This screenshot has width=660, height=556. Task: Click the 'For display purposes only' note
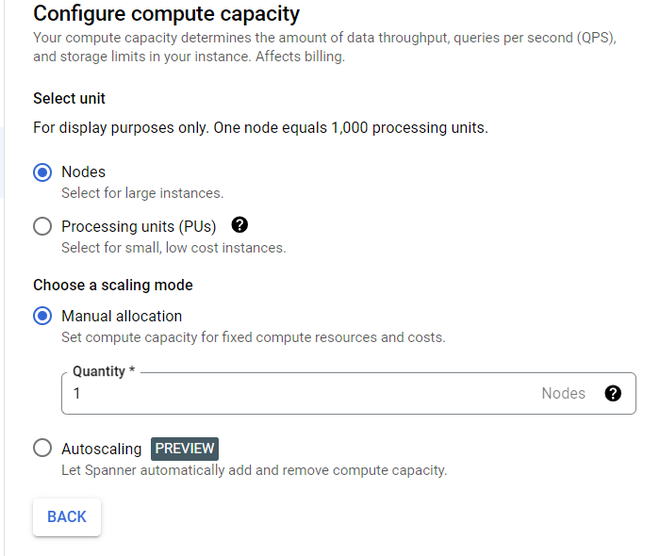tap(260, 128)
